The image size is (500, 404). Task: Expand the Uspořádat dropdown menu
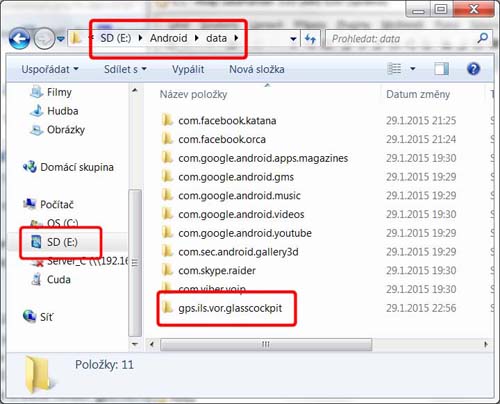click(x=50, y=69)
